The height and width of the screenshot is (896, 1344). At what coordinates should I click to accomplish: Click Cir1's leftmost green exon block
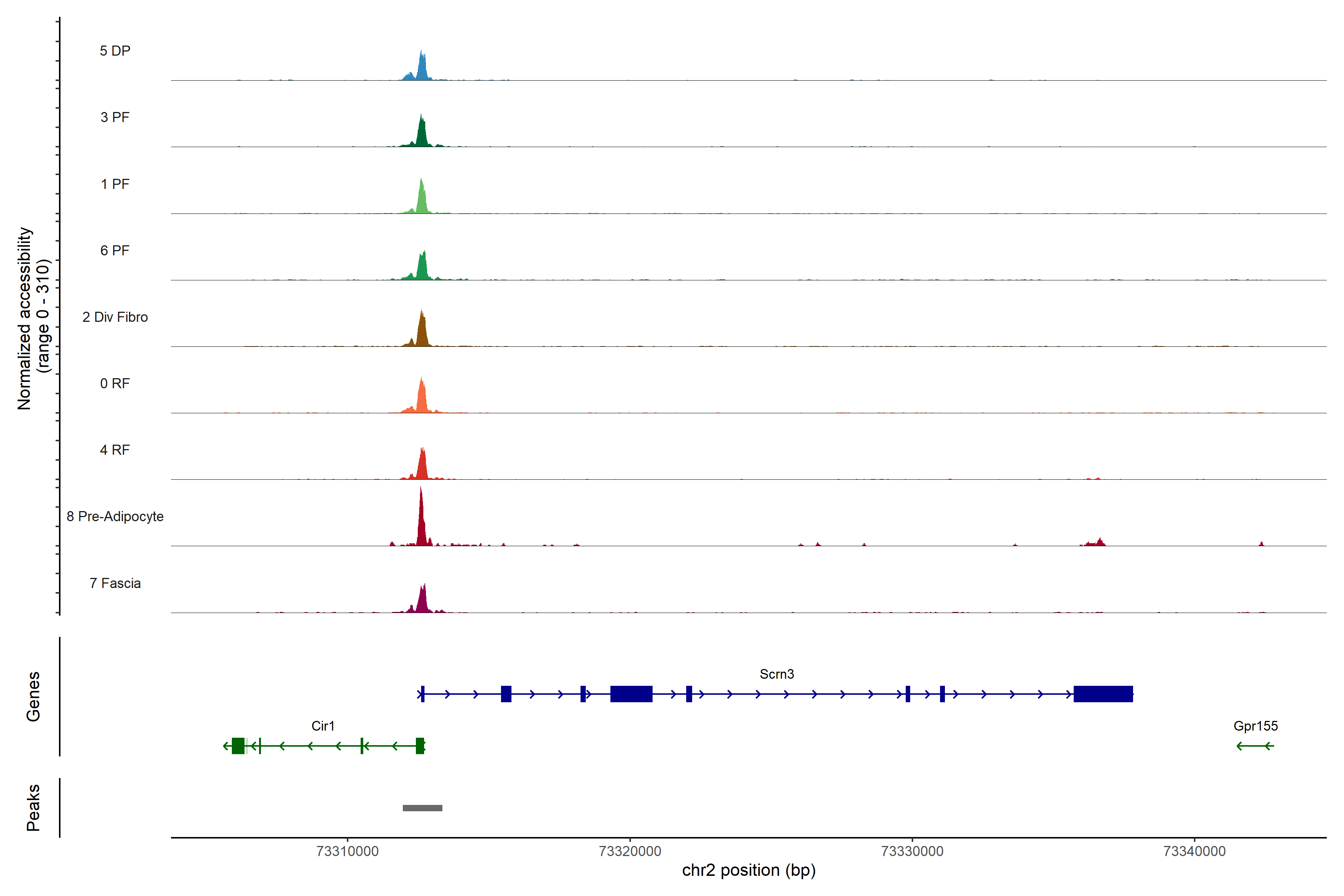[238, 746]
